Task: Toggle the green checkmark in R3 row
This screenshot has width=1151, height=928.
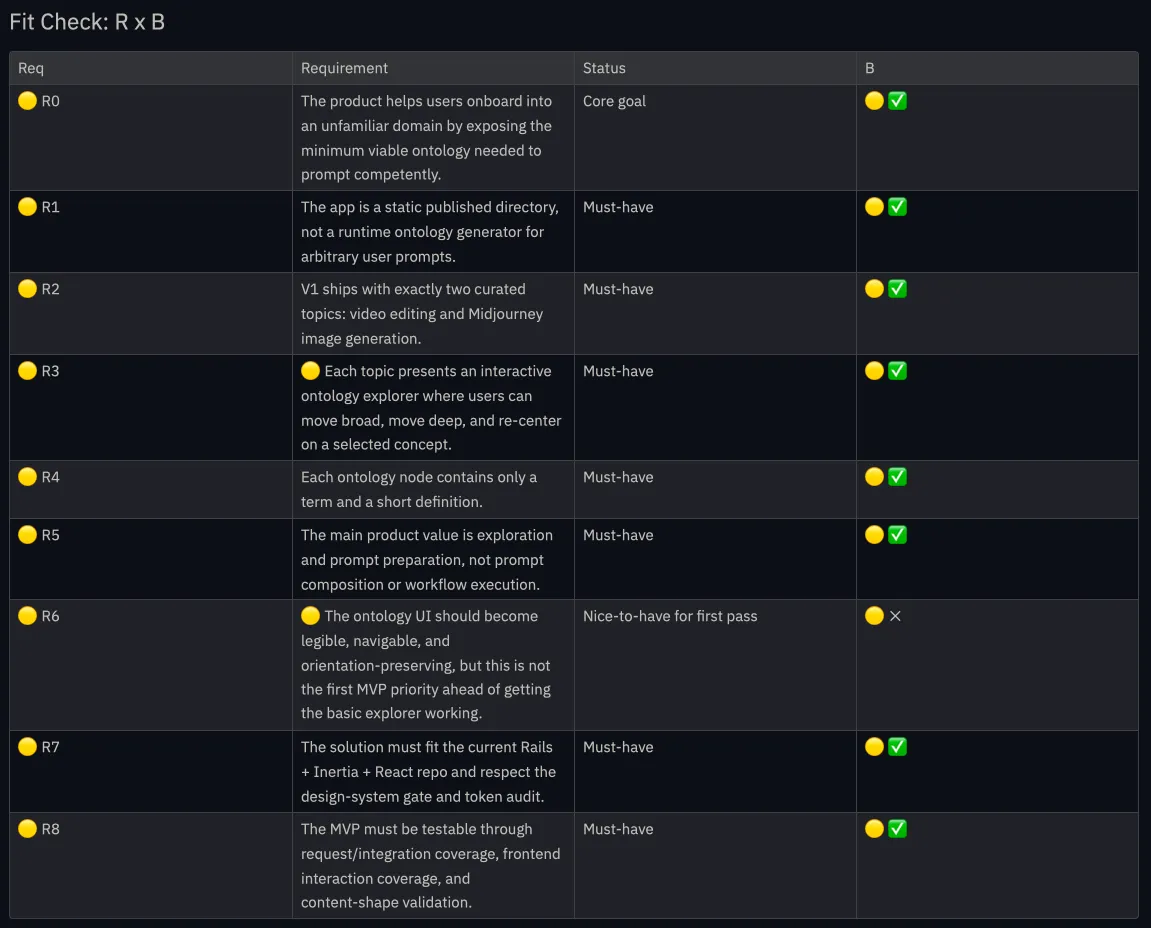Action: click(x=897, y=371)
